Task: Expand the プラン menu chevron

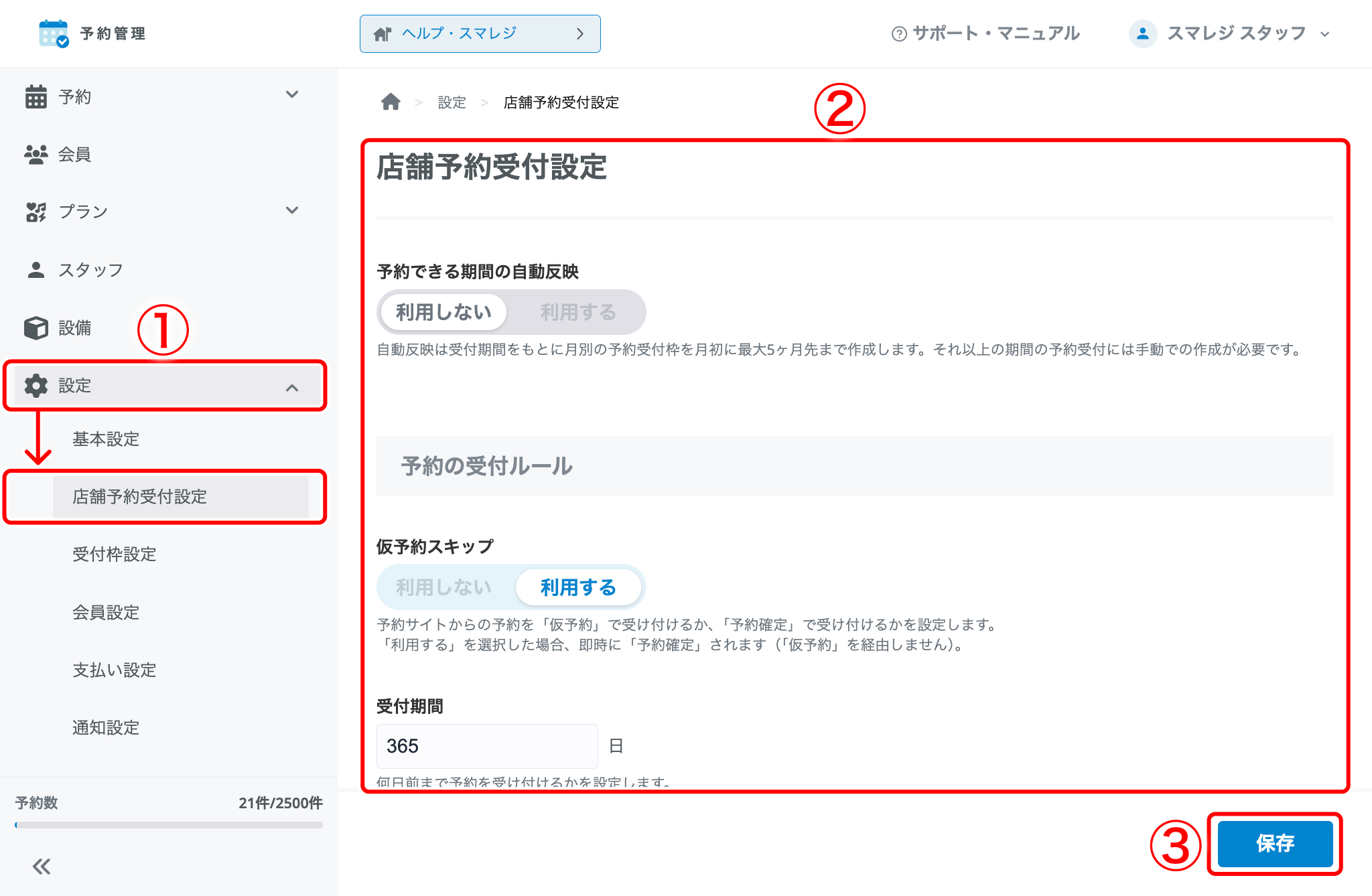Action: pyautogui.click(x=292, y=210)
